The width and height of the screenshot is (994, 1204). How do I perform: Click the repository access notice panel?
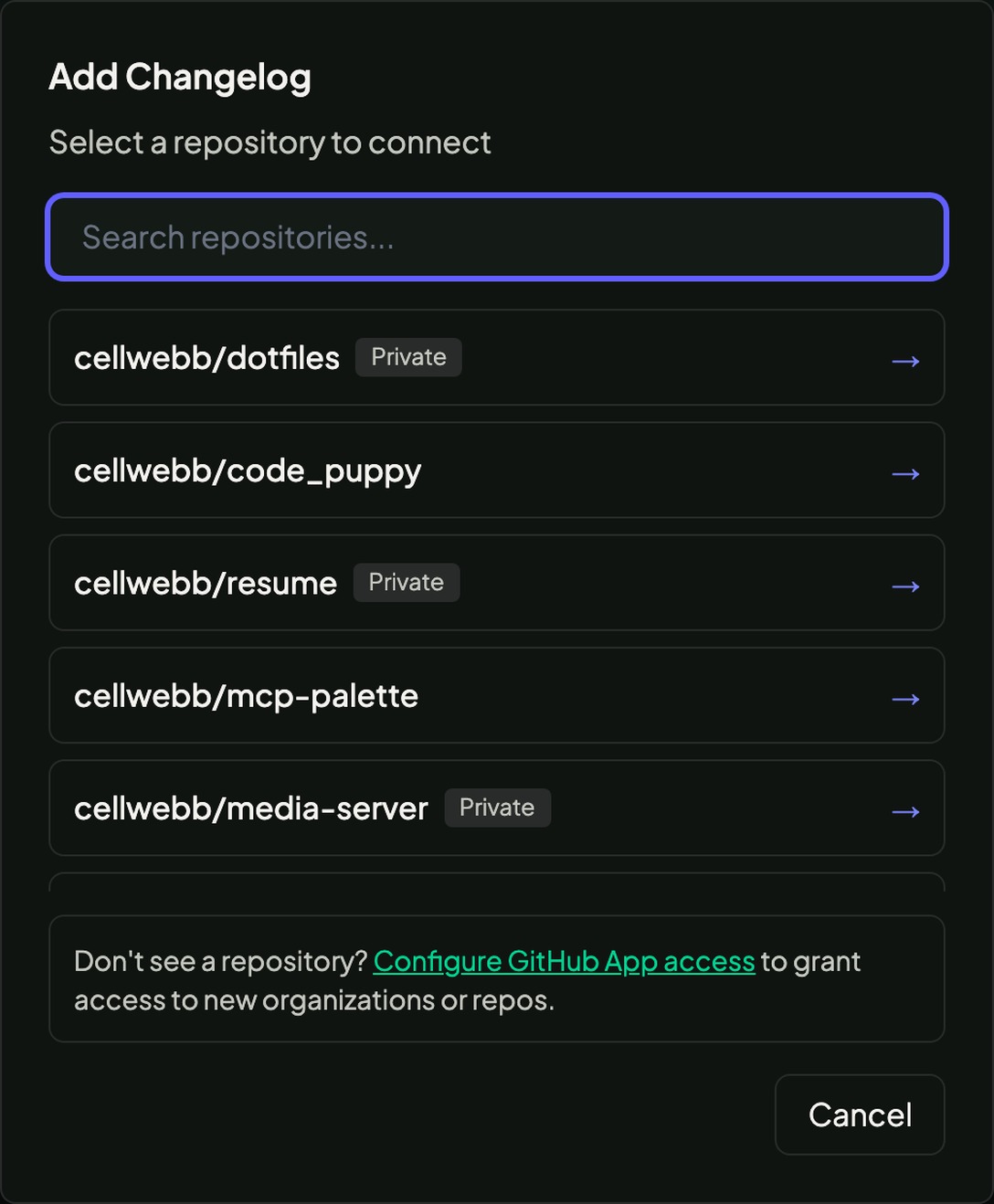(x=496, y=978)
